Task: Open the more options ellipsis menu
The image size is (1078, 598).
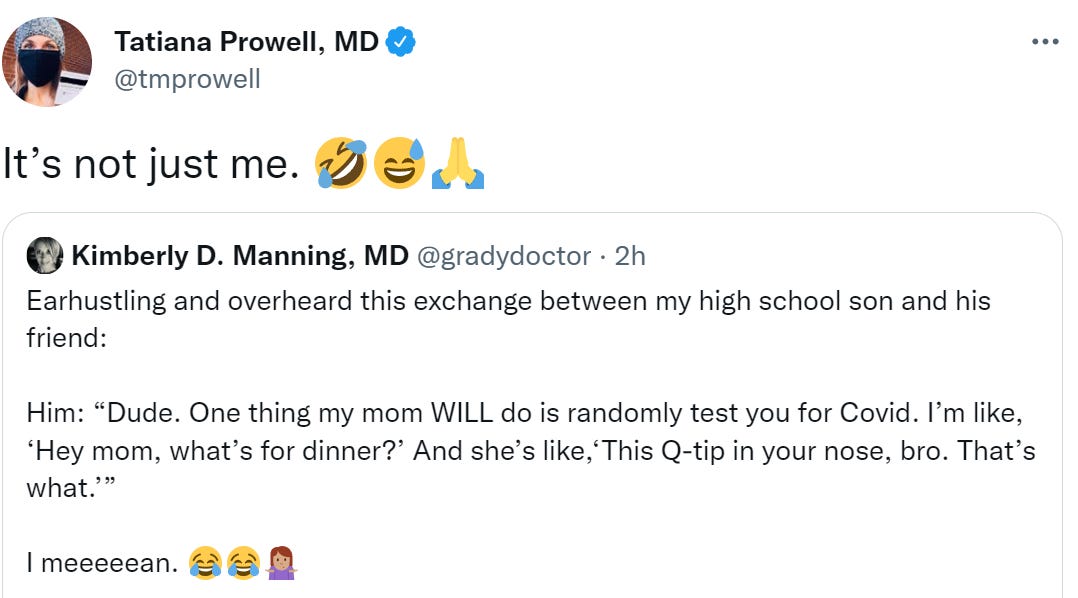Action: click(1044, 42)
